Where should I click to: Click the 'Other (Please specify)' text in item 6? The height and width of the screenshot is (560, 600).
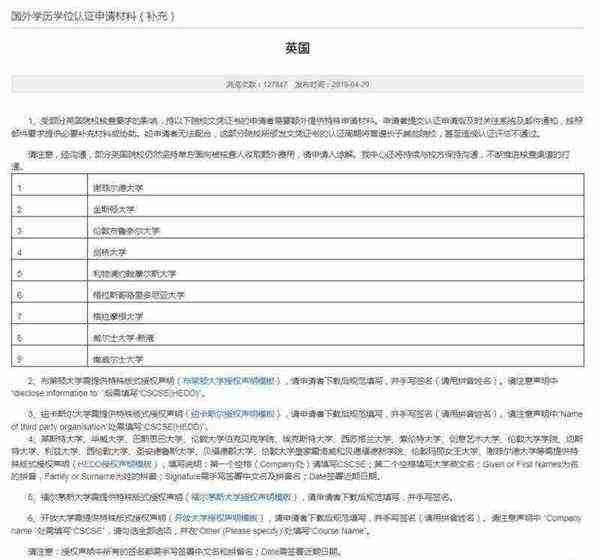240,531
